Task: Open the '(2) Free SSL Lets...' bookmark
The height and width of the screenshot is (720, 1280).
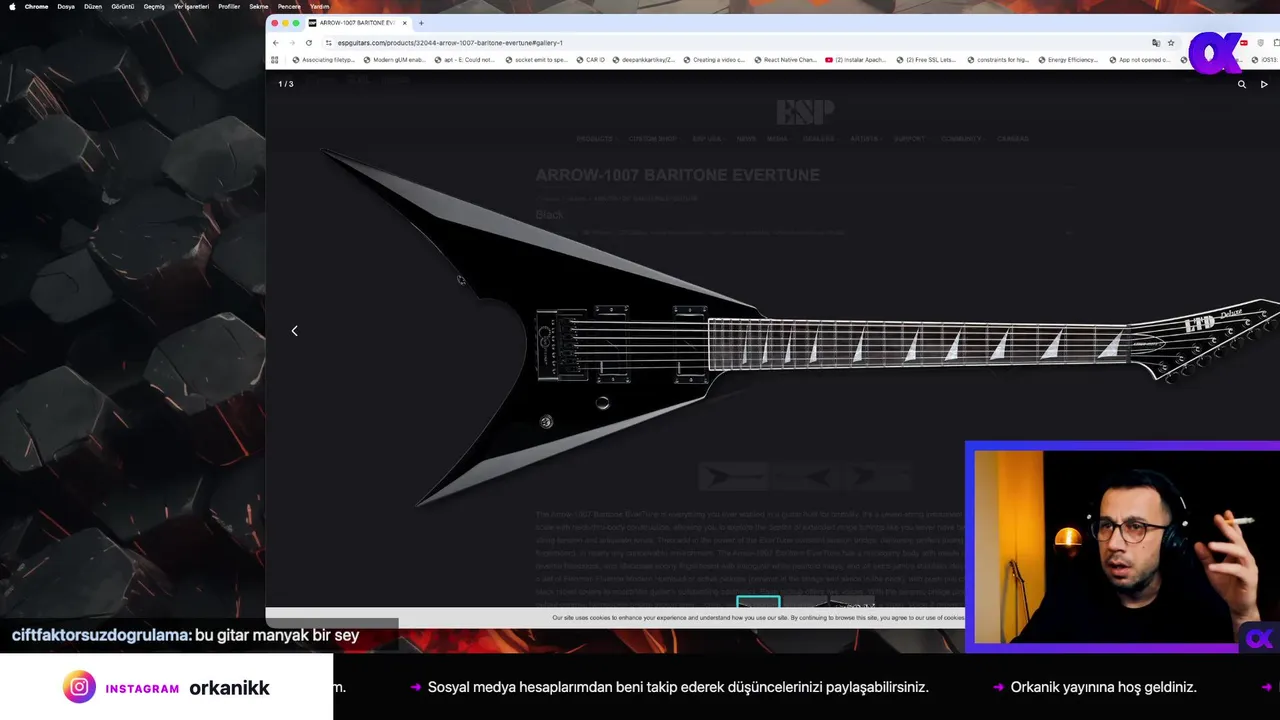Action: (x=926, y=60)
